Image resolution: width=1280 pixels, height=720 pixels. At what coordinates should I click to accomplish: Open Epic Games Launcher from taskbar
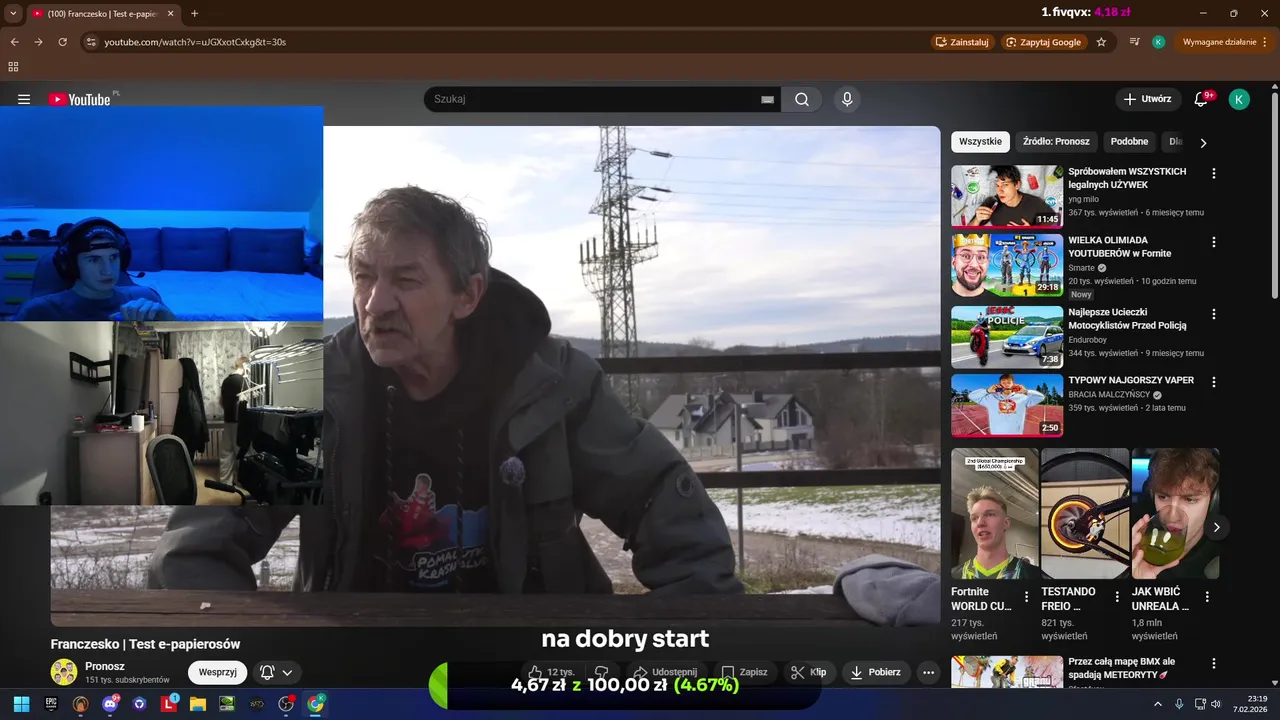tap(51, 704)
